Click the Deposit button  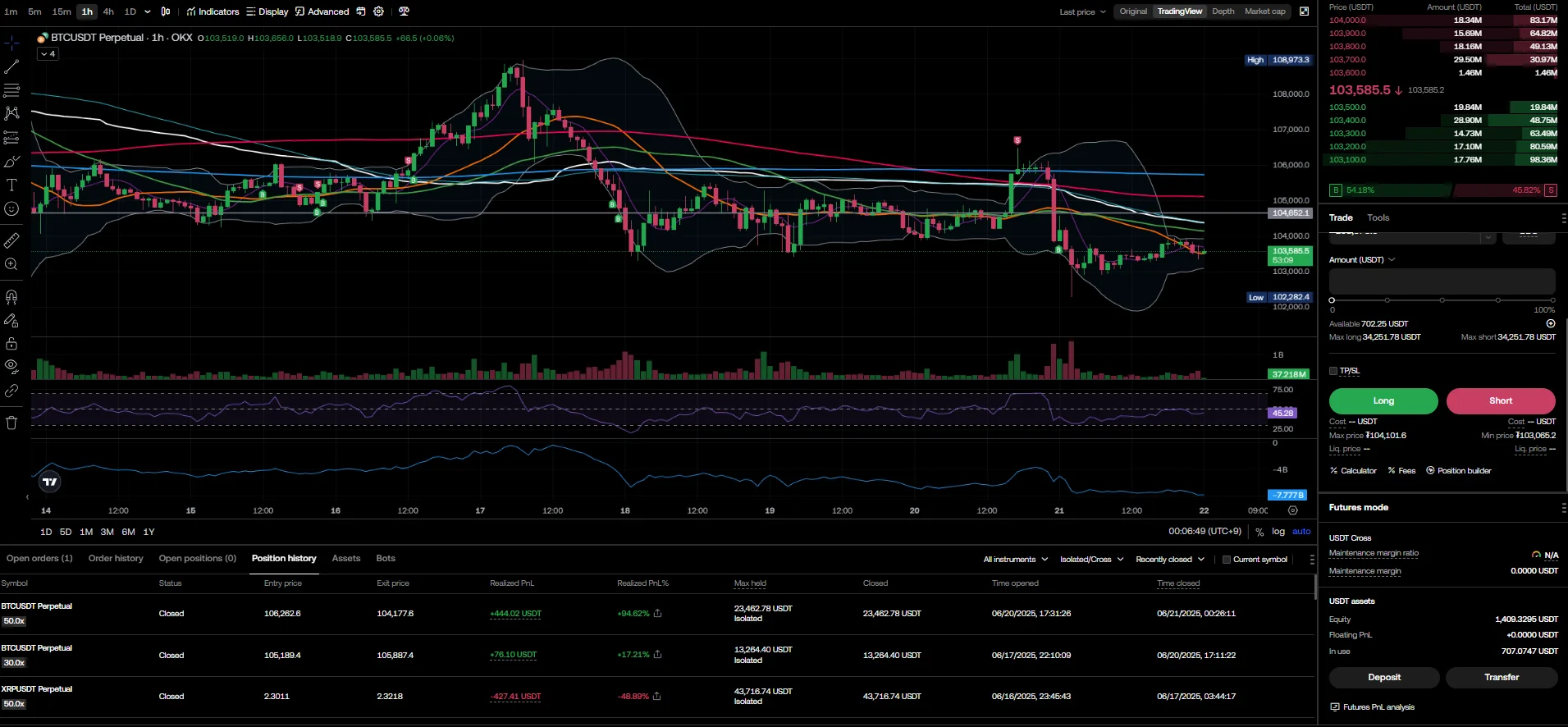[x=1384, y=678]
